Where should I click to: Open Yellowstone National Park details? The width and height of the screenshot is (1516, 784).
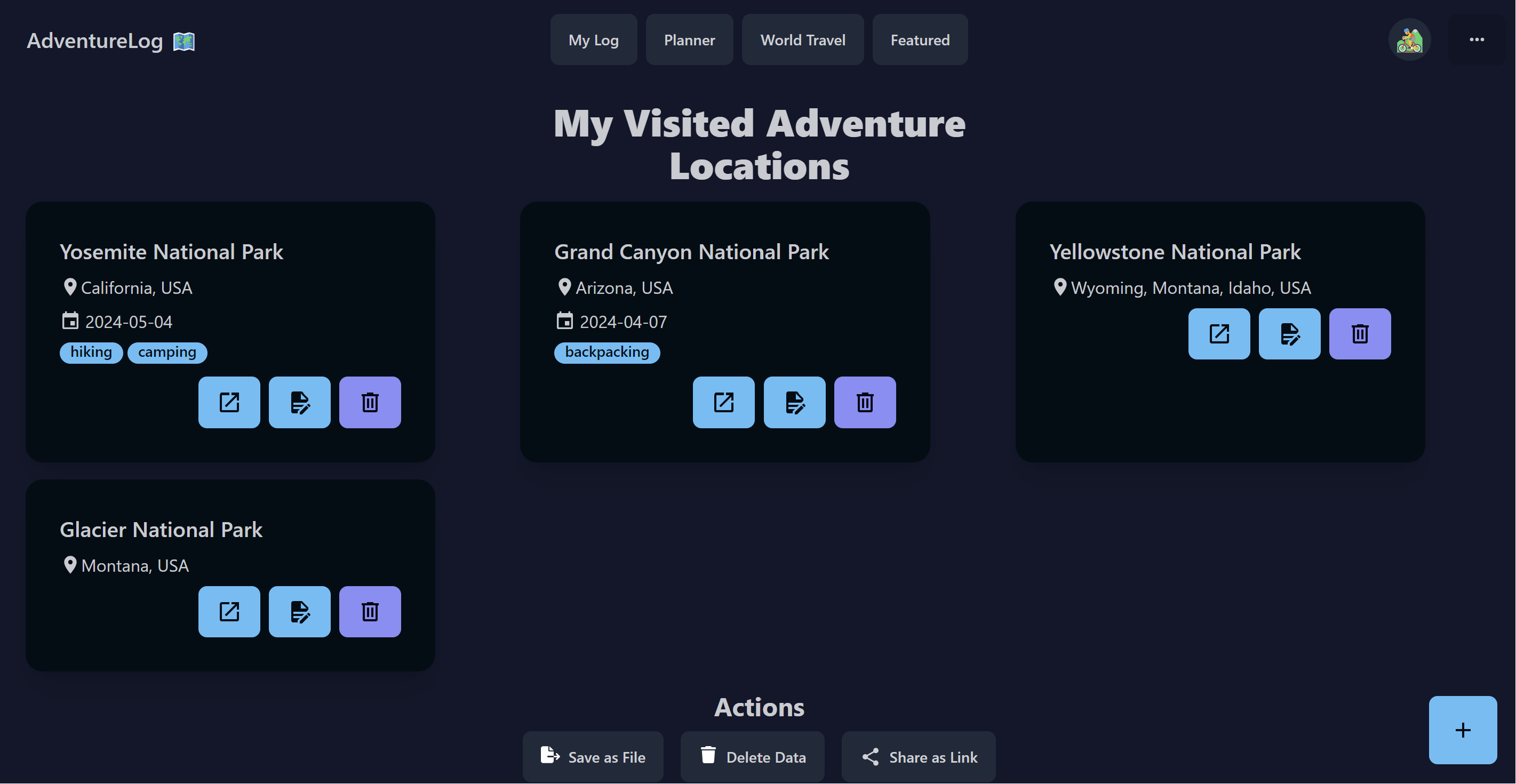[1219, 334]
